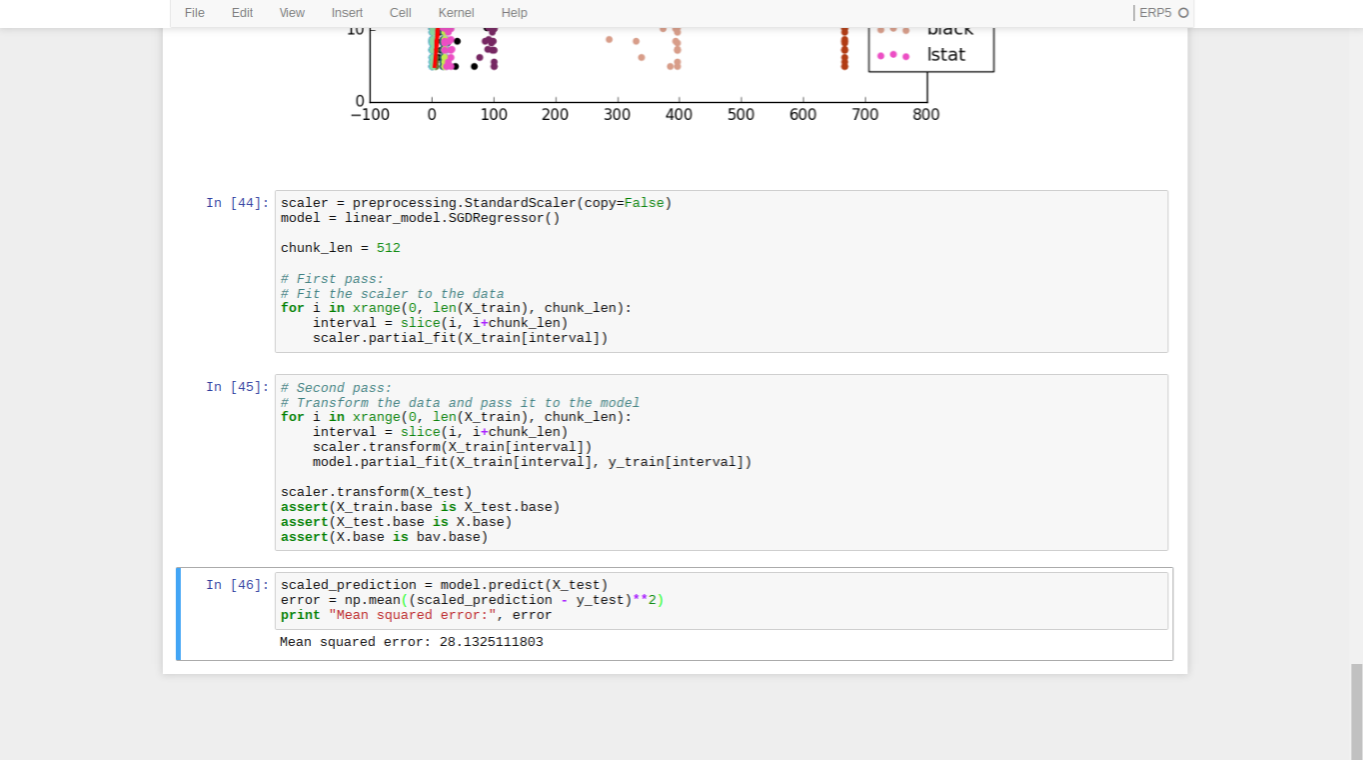Open the View menu
Screen dimensions: 1363x760
[x=292, y=13]
